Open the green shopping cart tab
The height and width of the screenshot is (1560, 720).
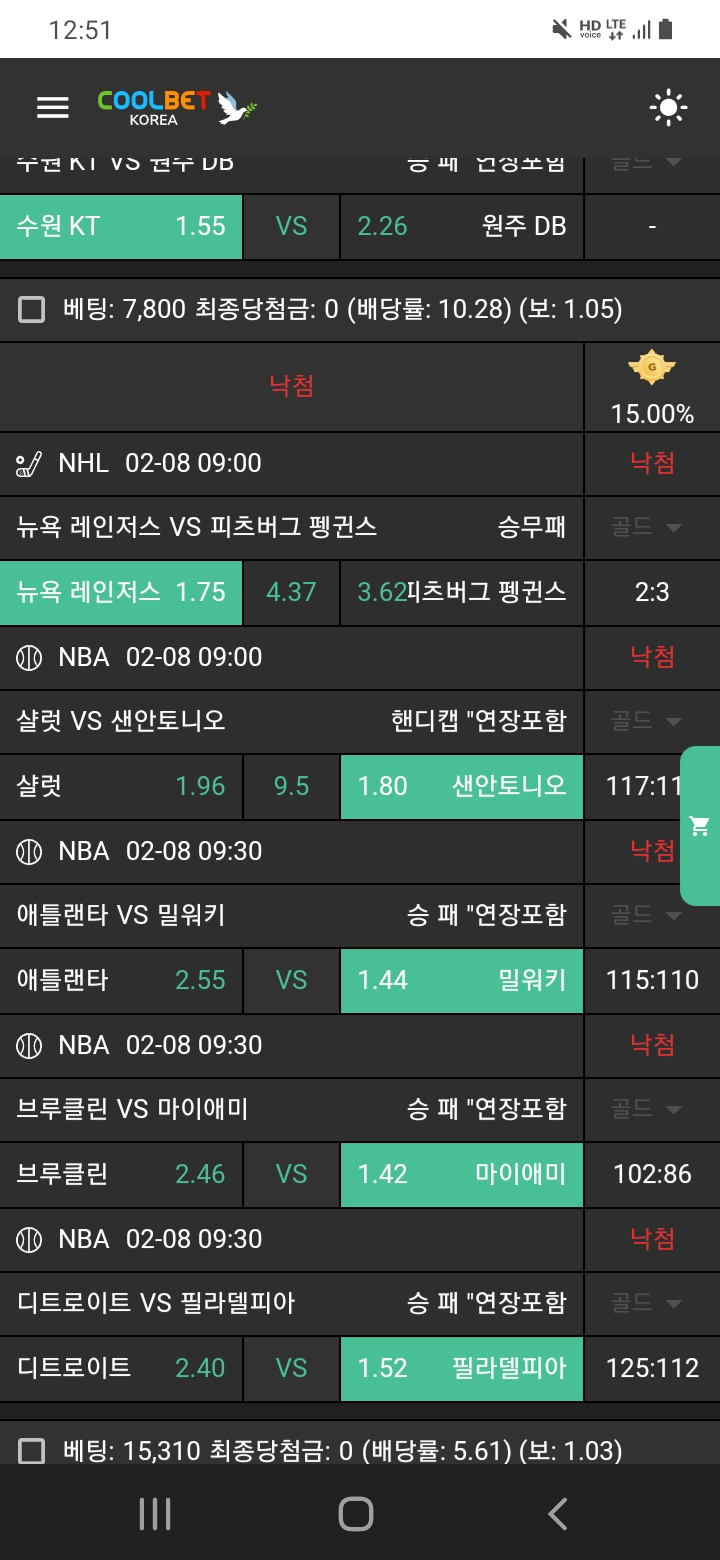pos(700,826)
